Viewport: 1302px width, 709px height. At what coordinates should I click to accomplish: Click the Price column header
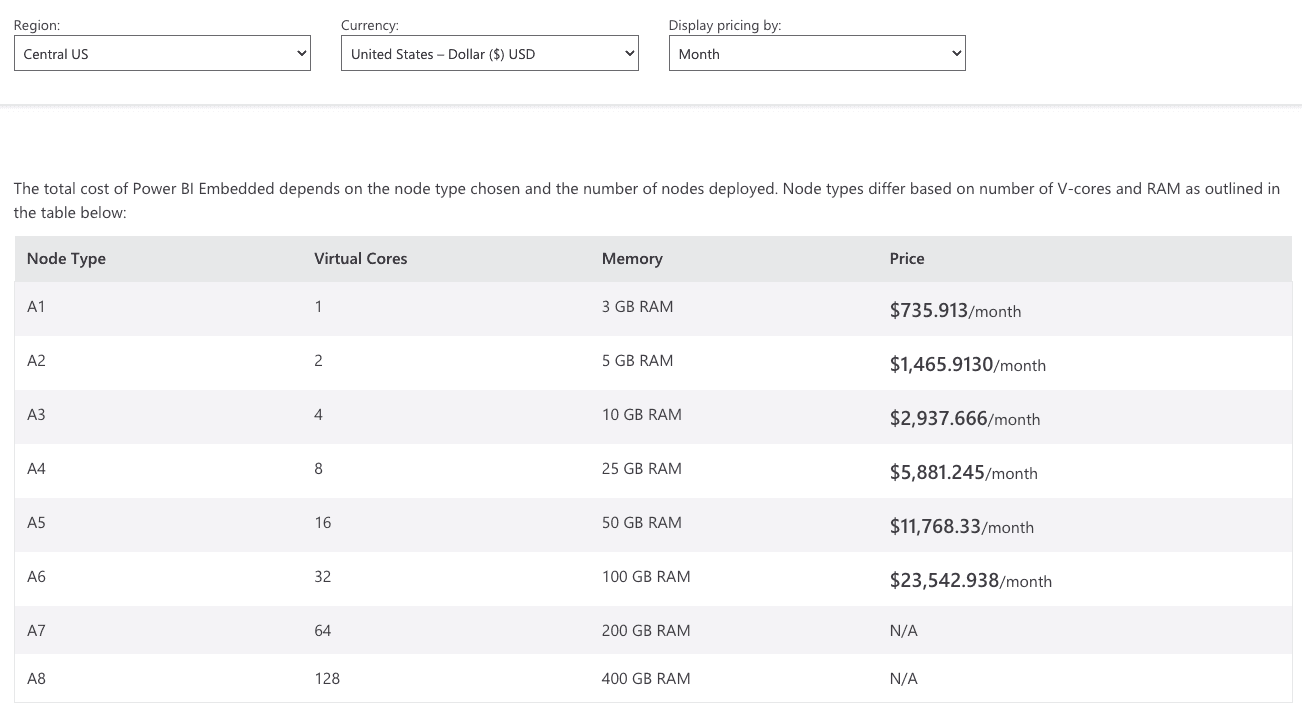(906, 258)
